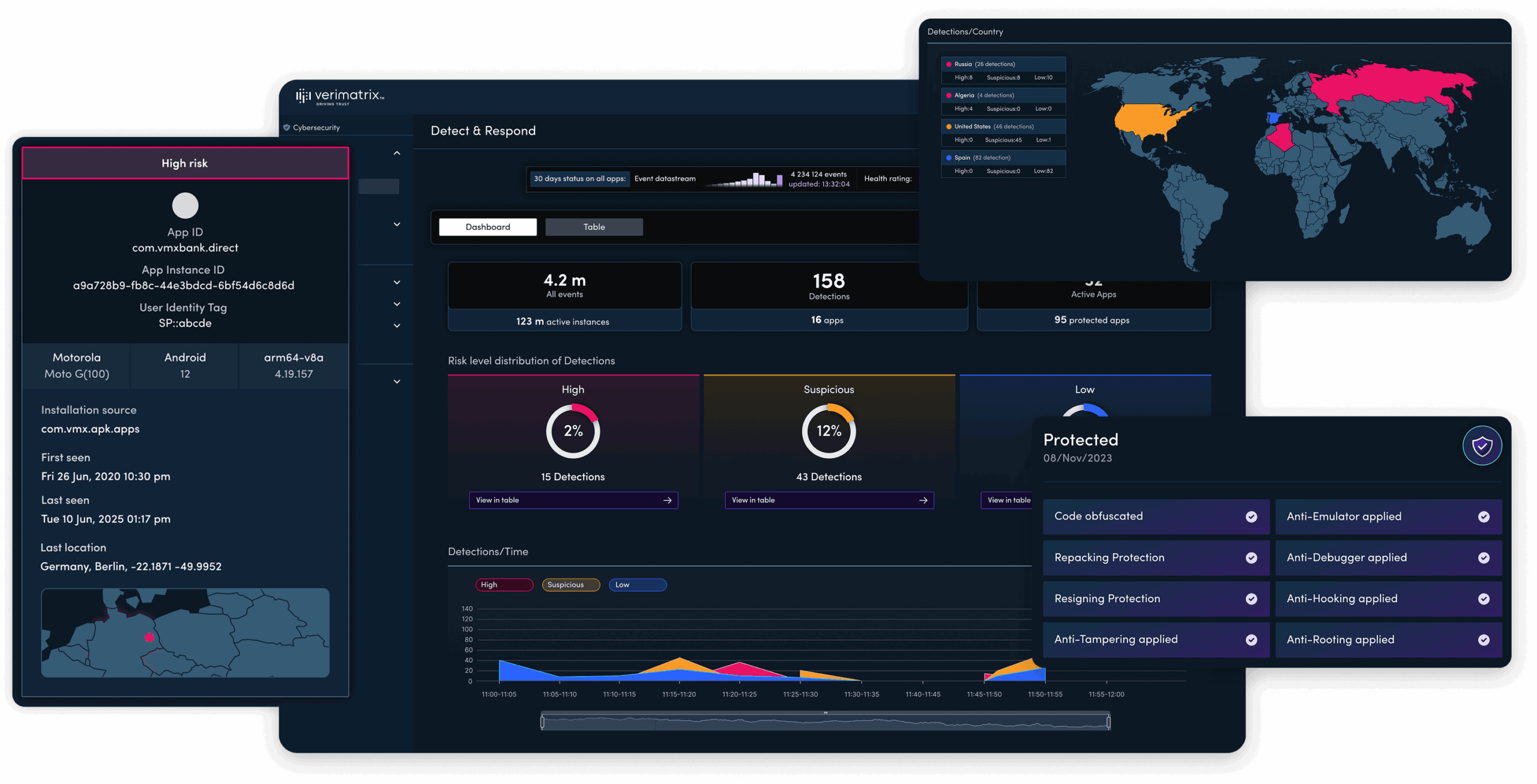Click the Low View in table button
Screen dimensions: 1537x784
click(1008, 500)
